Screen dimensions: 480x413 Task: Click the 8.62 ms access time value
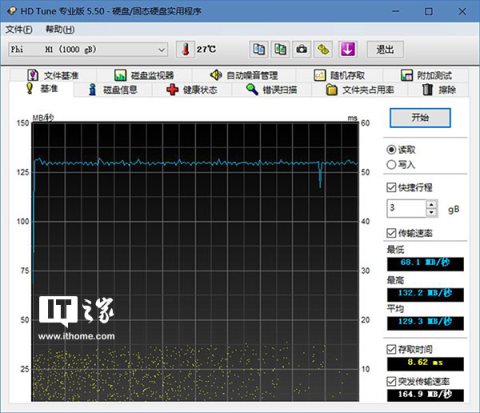(425, 364)
